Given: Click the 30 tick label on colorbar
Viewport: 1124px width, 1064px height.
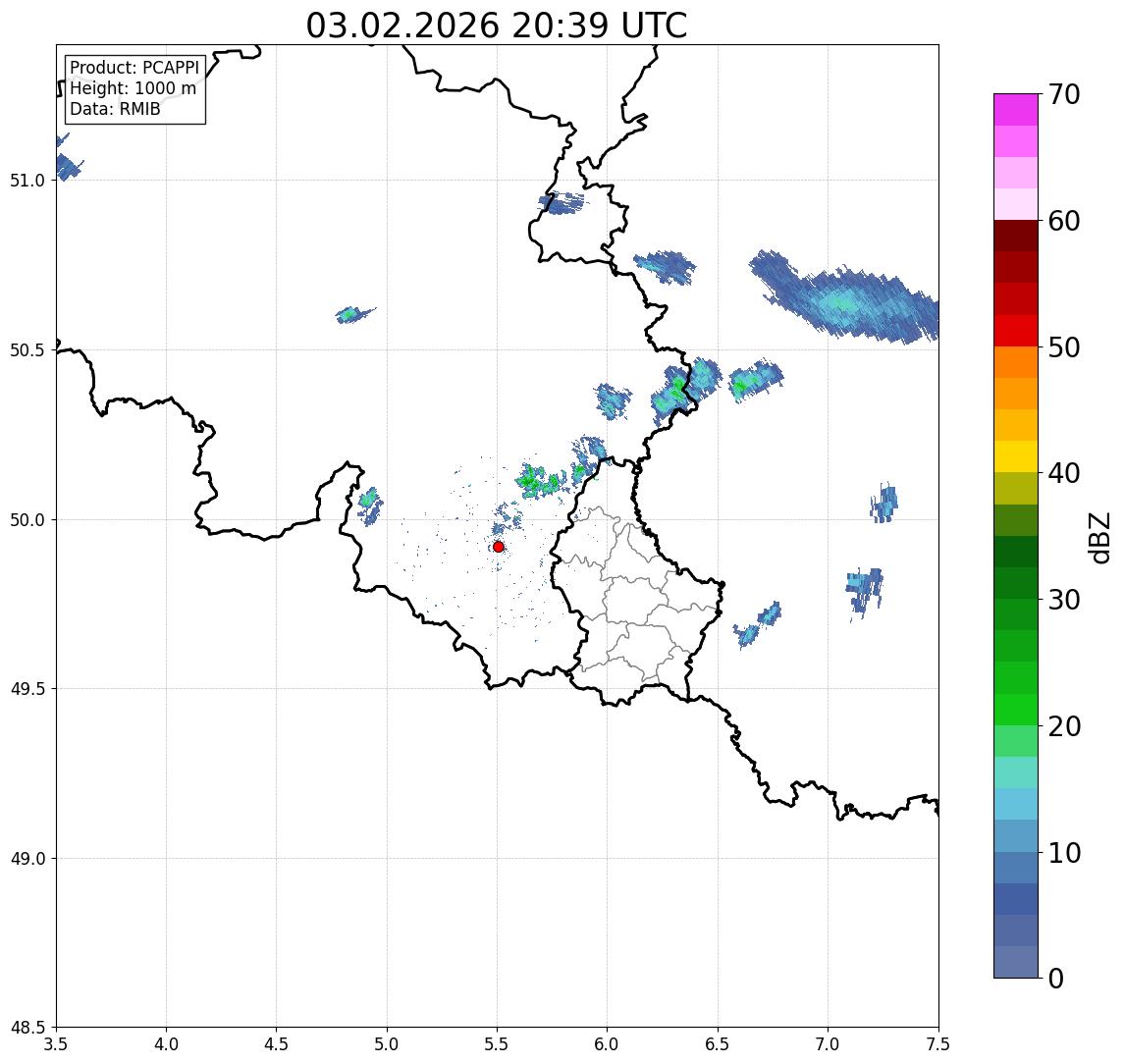Looking at the screenshot, I should [1064, 600].
